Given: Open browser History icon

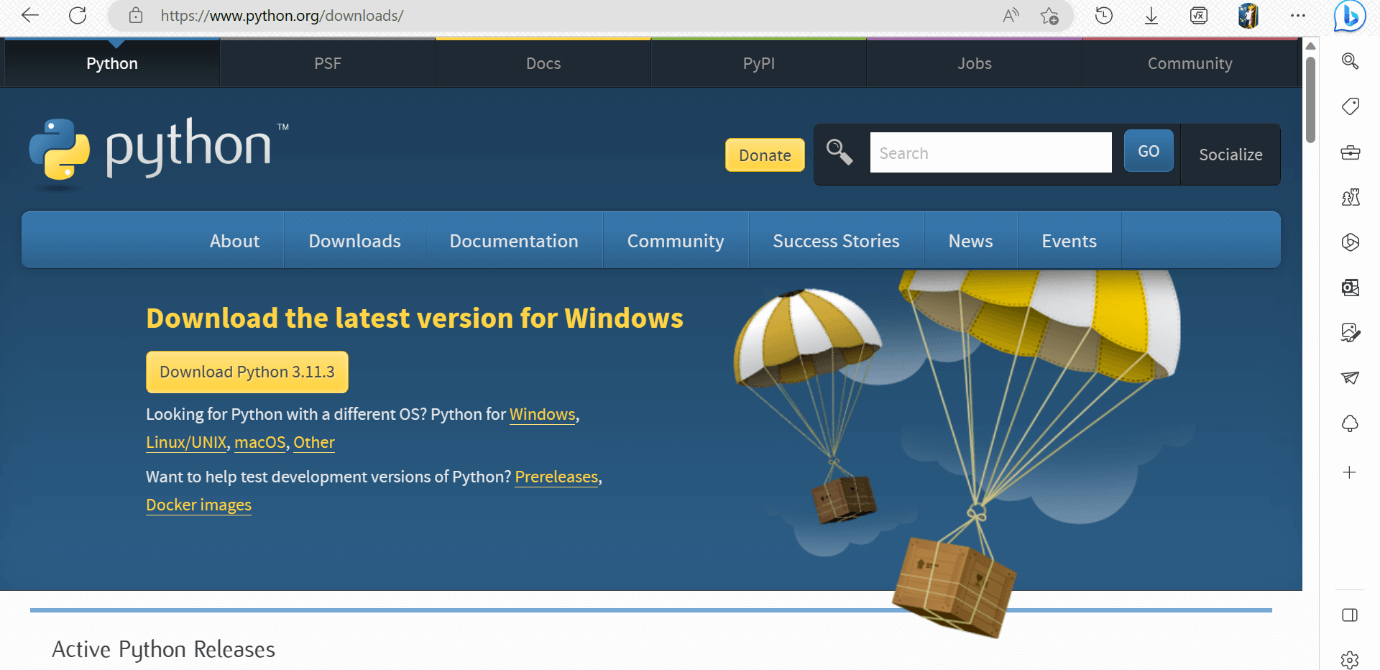Looking at the screenshot, I should (1104, 16).
